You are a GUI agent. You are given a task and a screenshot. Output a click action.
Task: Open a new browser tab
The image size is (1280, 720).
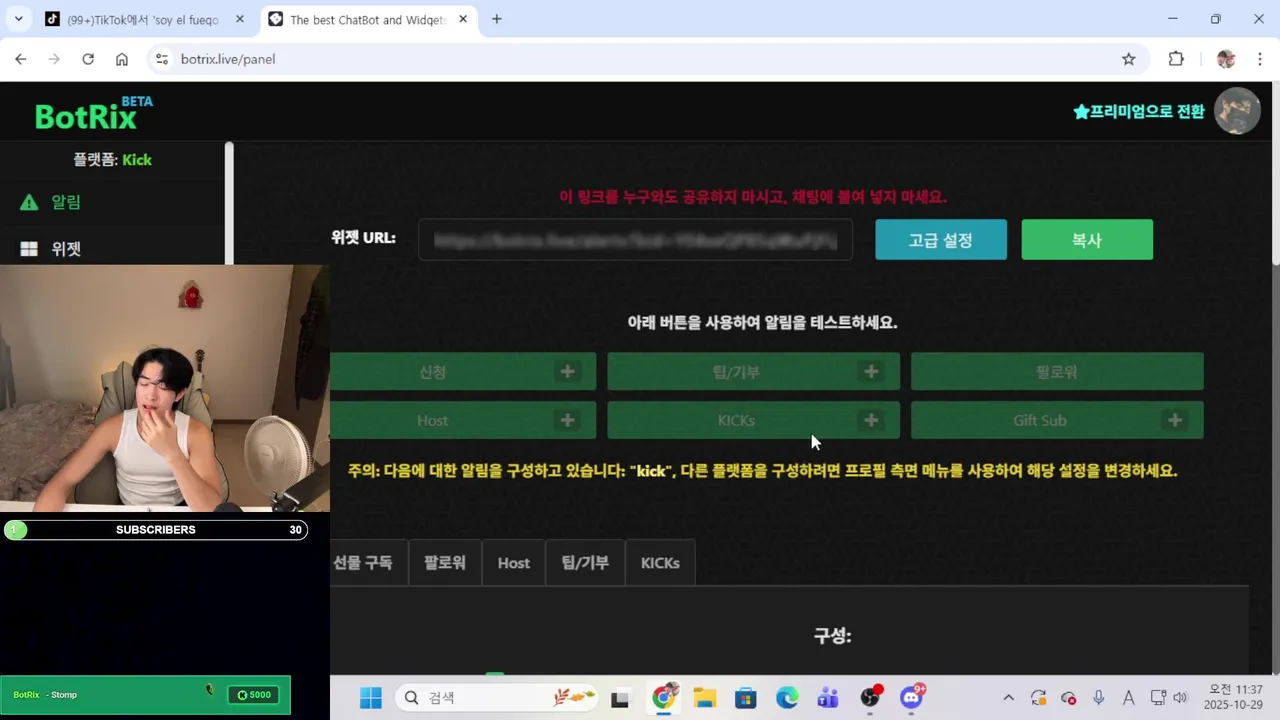[x=497, y=19]
